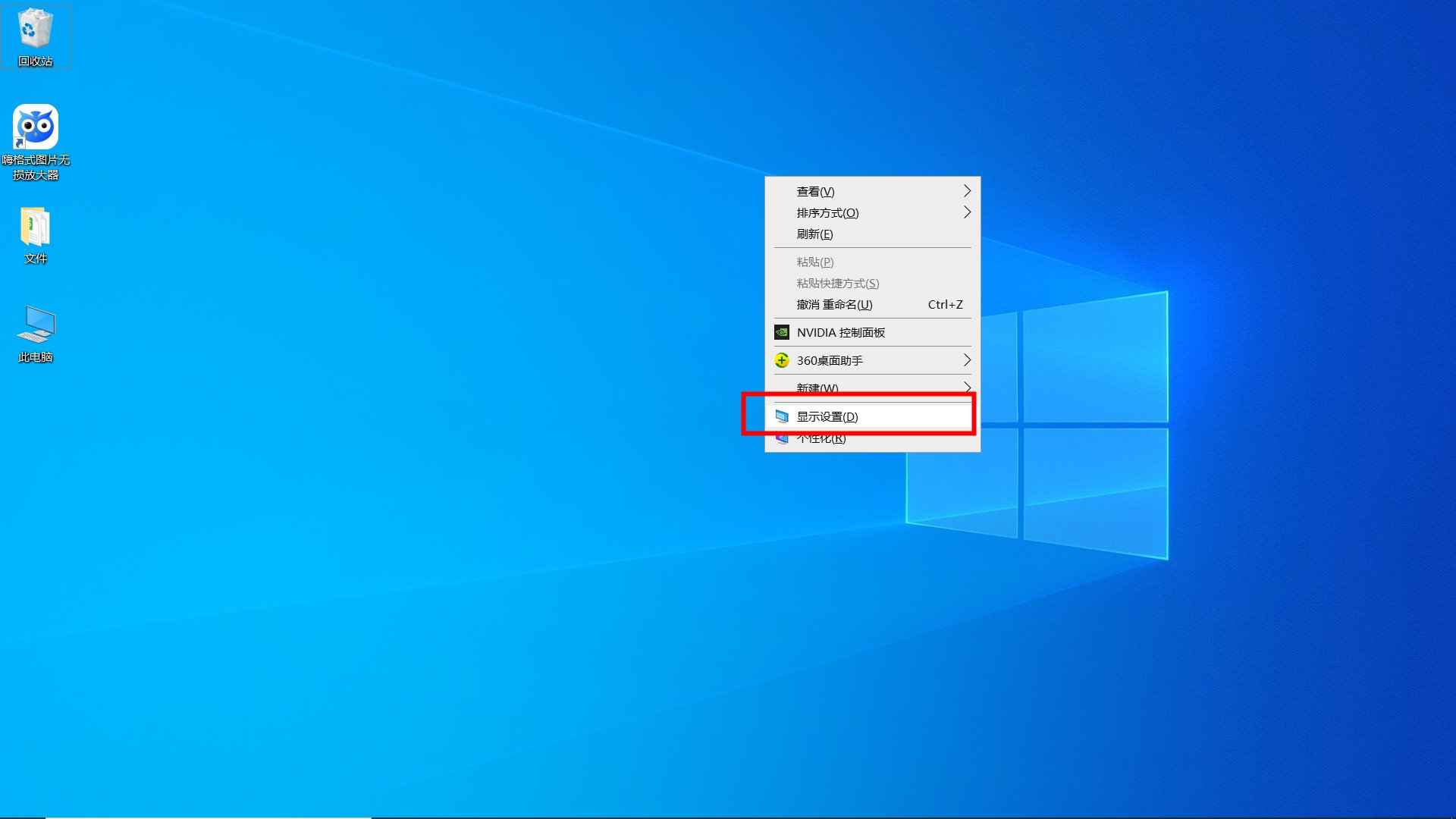
Task: Choose 显示设置 from the context menu
Action: click(827, 416)
